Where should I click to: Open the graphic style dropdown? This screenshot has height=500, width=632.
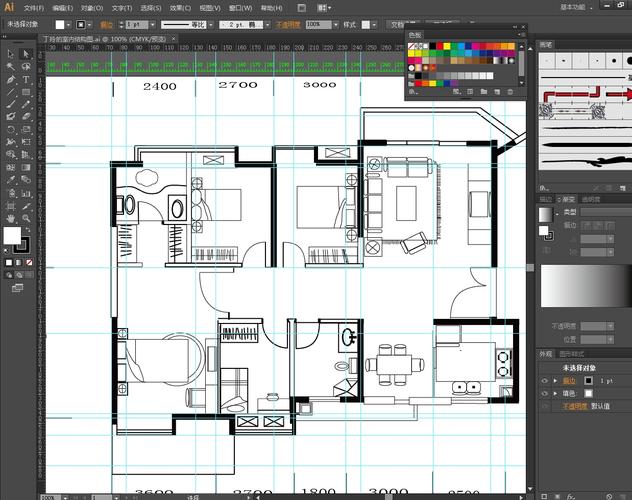point(374,25)
